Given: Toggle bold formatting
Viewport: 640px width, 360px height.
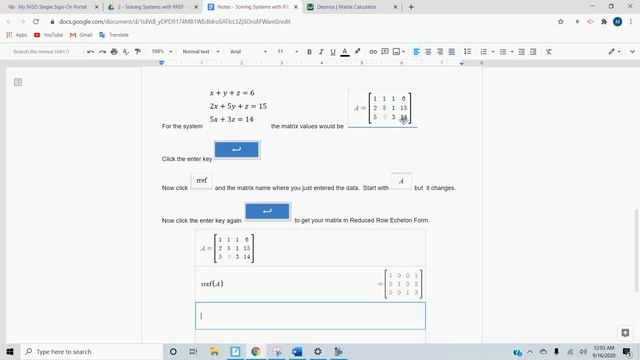Looking at the screenshot, I should tap(309, 51).
